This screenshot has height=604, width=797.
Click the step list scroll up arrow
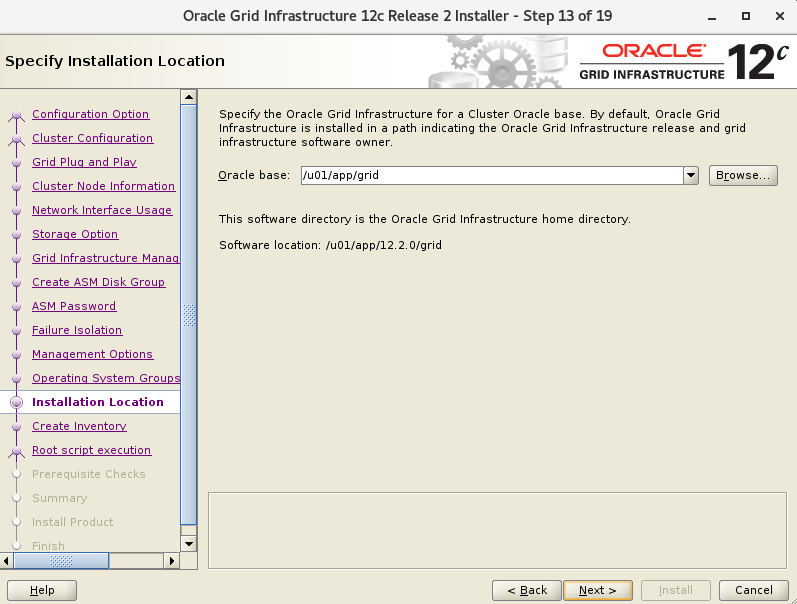pos(189,97)
